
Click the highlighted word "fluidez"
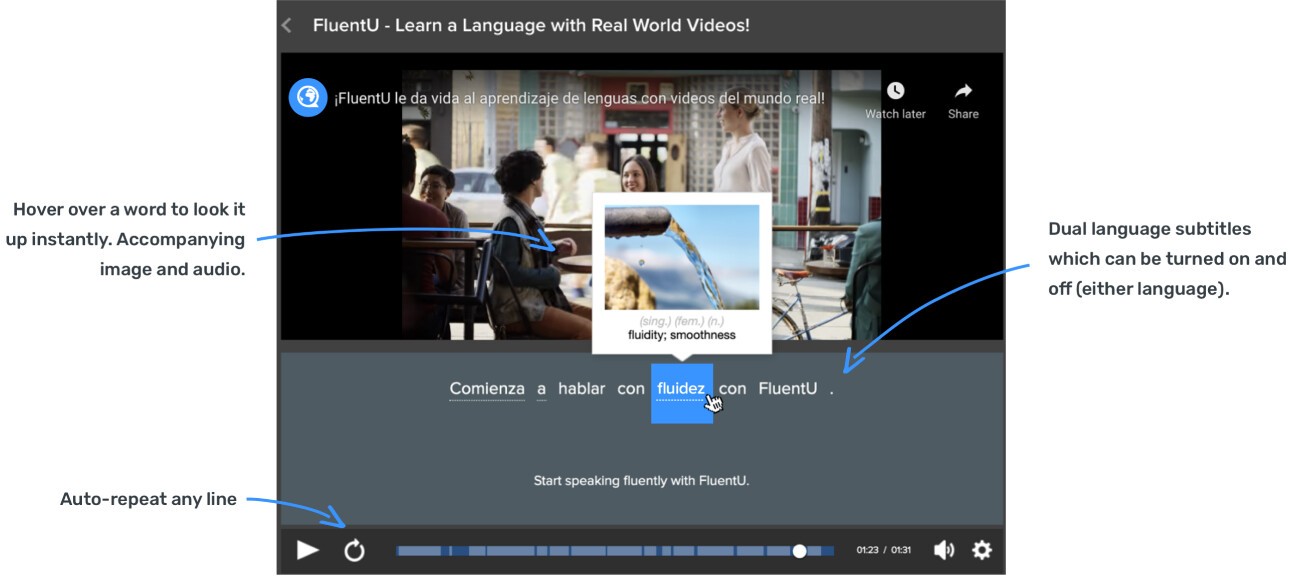[x=681, y=389]
